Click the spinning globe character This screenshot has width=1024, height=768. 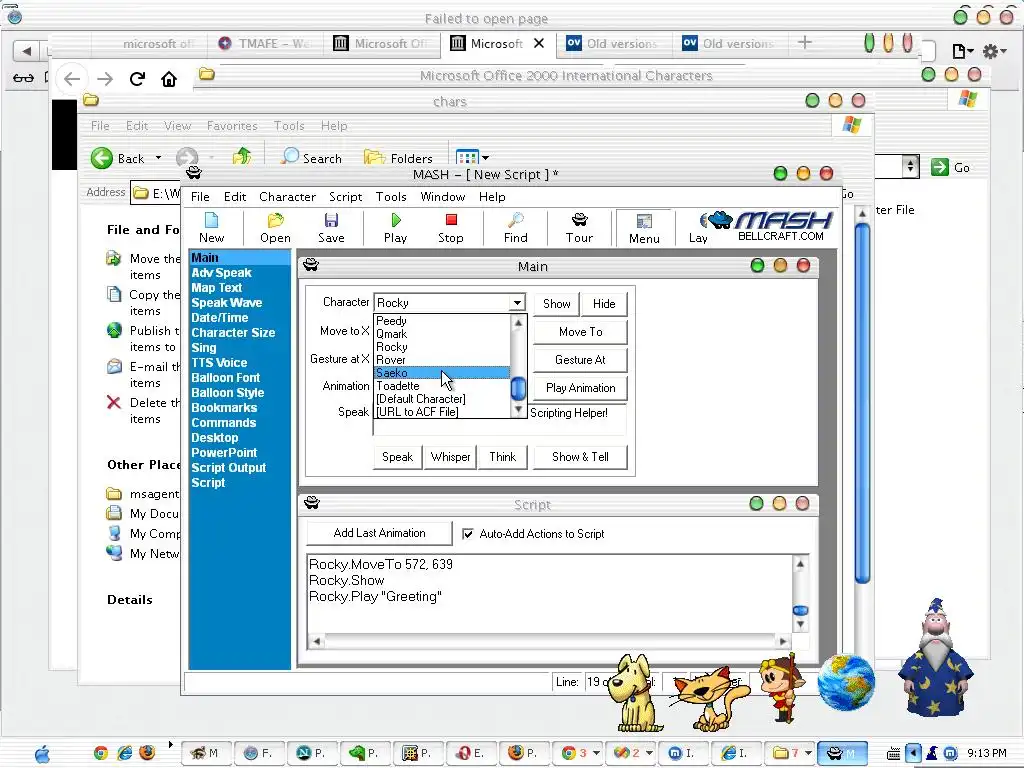point(846,682)
